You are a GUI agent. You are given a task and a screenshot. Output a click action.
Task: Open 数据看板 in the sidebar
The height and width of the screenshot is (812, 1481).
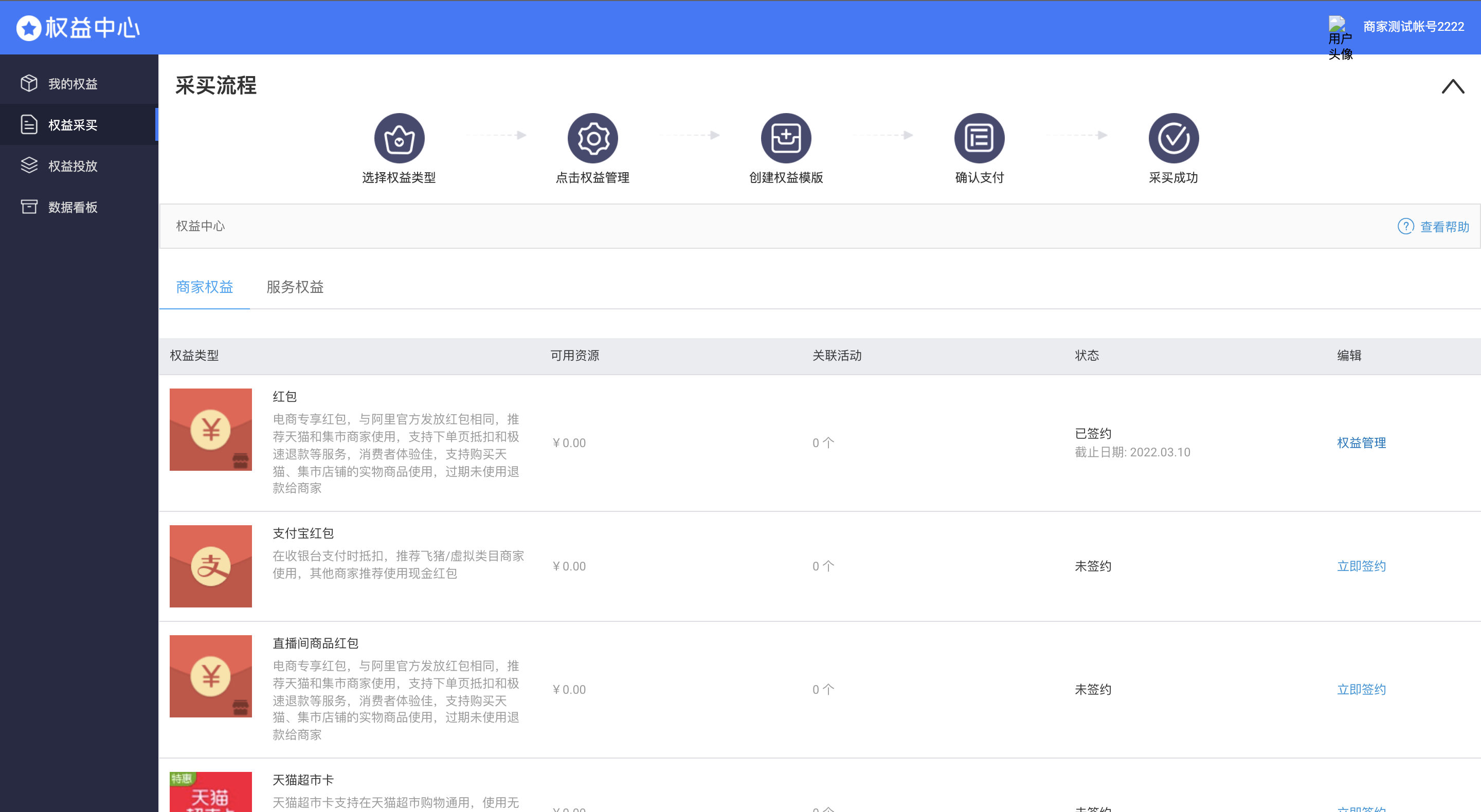(73, 207)
